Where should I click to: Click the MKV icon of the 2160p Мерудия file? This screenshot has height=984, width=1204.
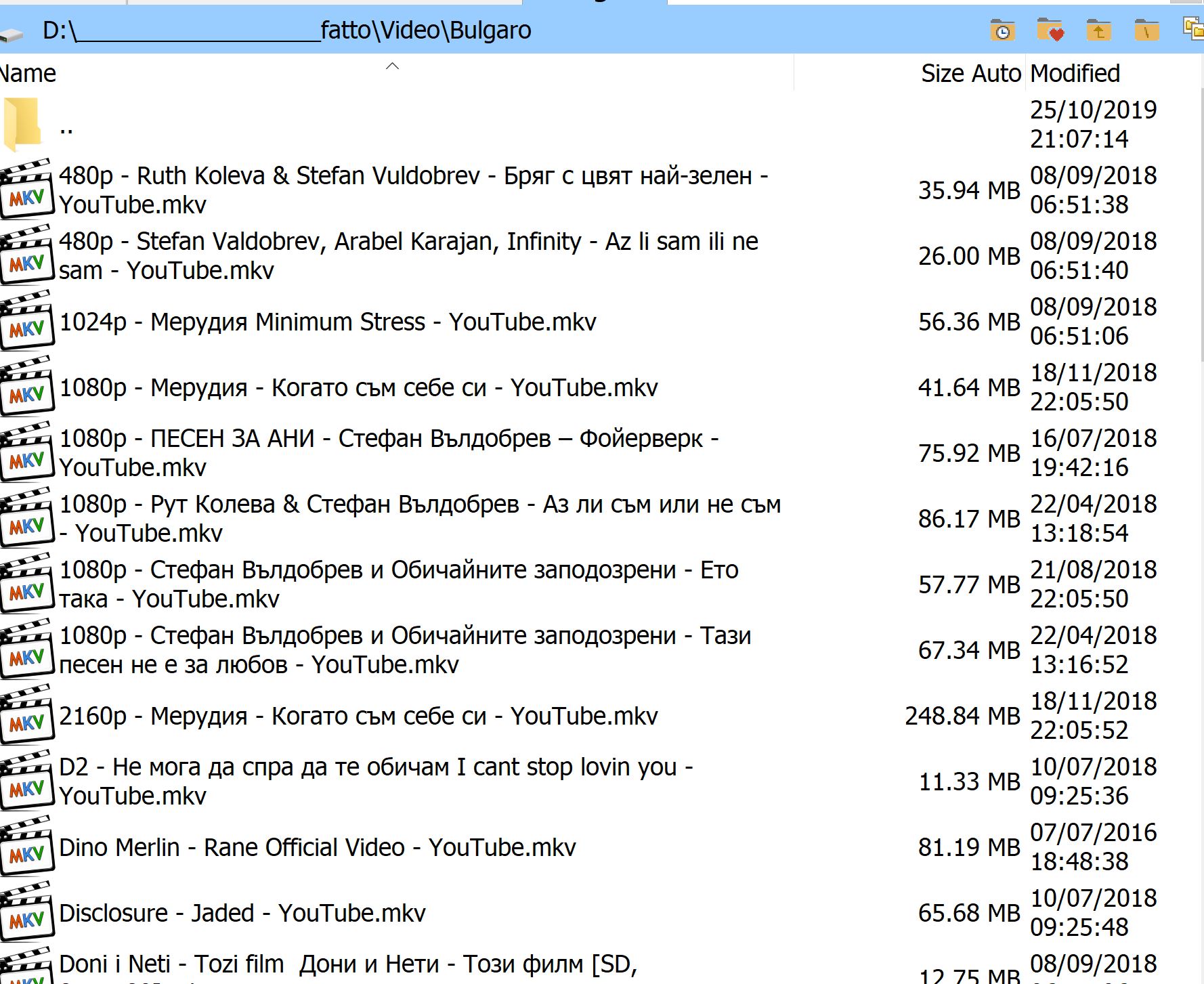pos(26,716)
